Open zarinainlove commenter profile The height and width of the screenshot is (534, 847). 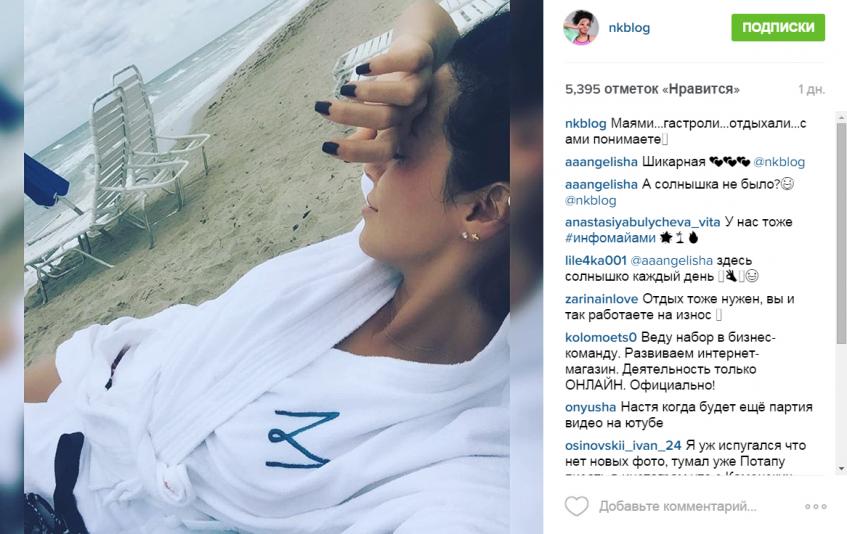click(x=601, y=299)
